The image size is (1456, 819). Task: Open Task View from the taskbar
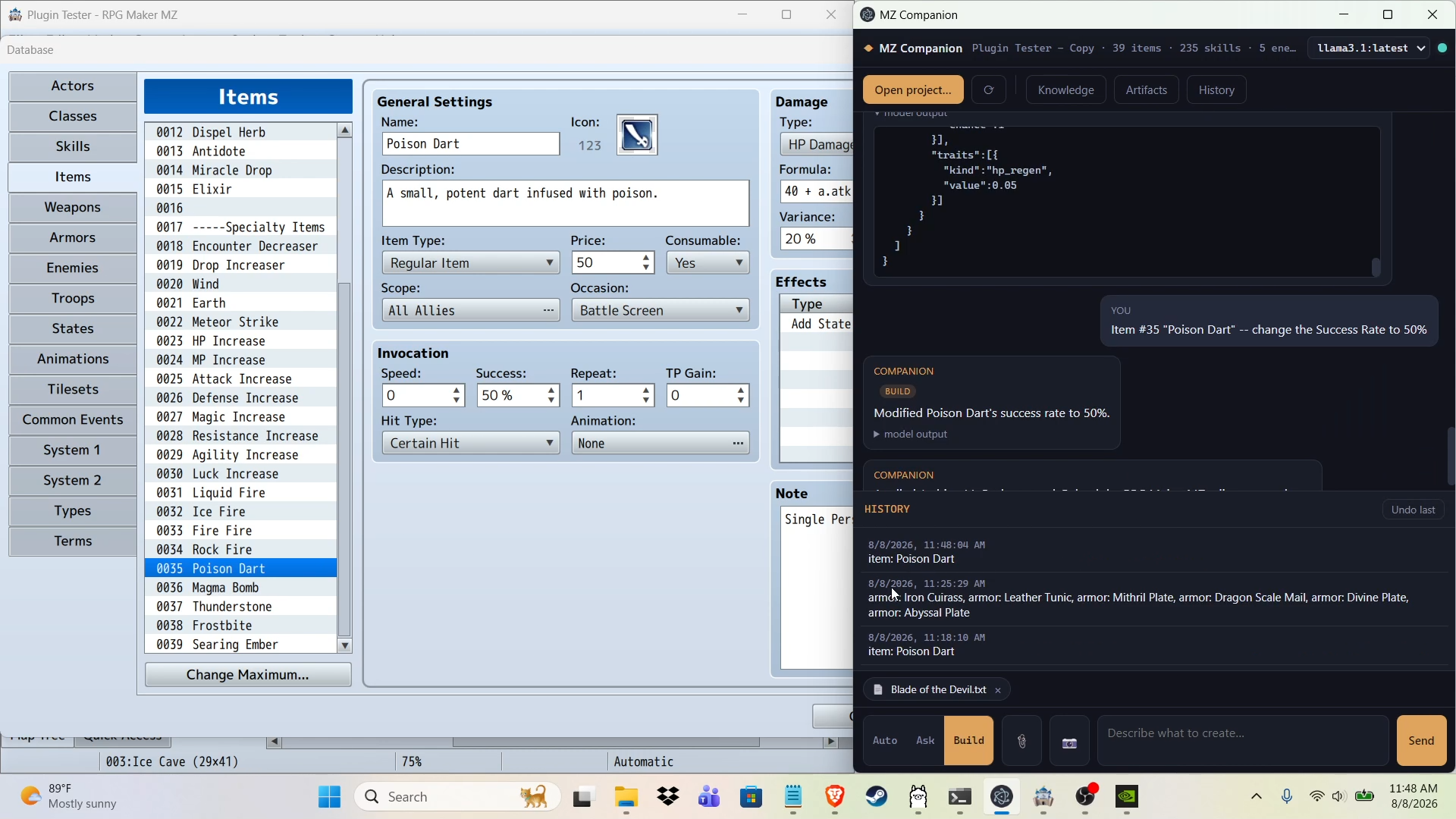click(x=582, y=797)
